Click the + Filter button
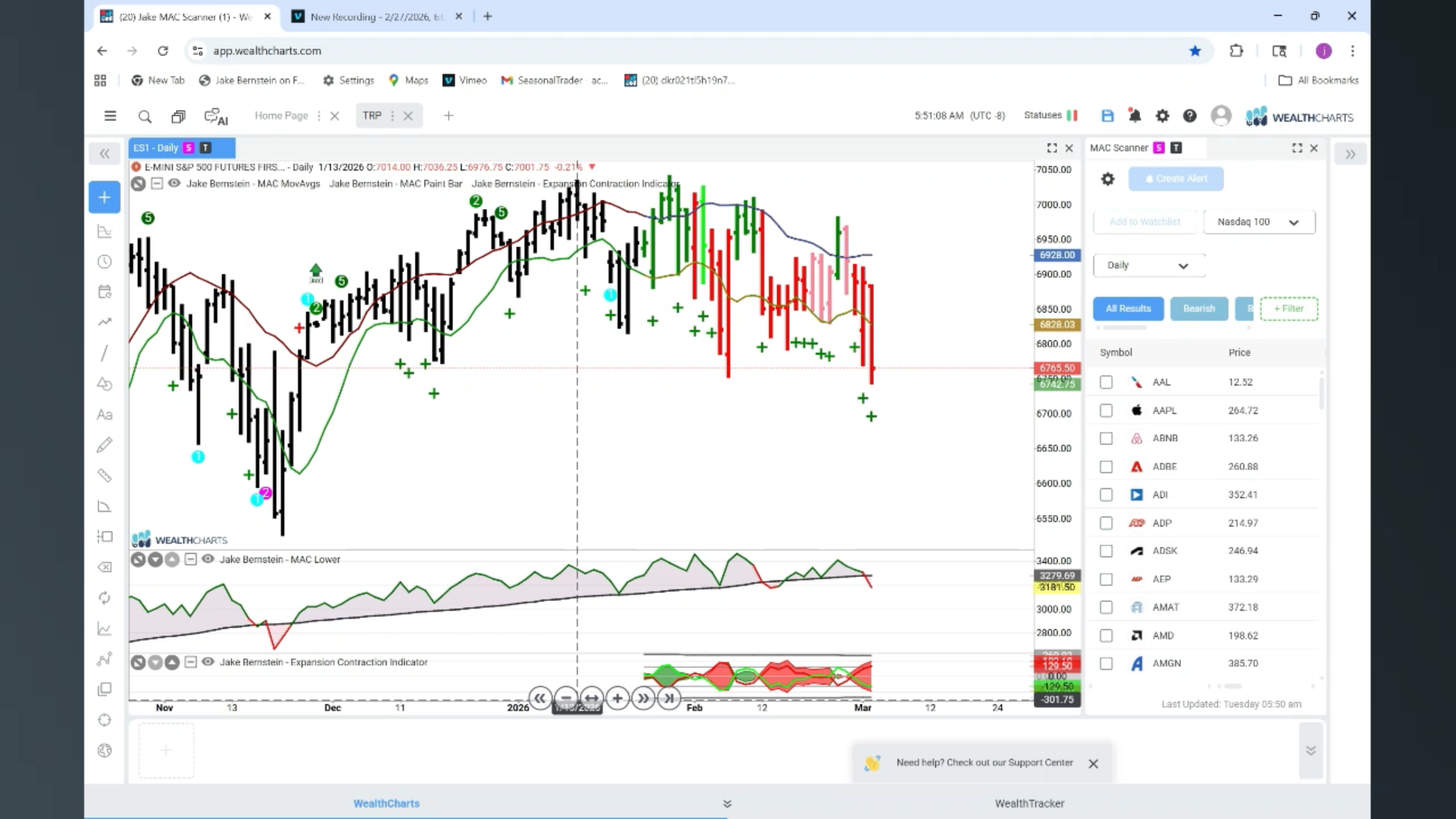 [x=1288, y=309]
